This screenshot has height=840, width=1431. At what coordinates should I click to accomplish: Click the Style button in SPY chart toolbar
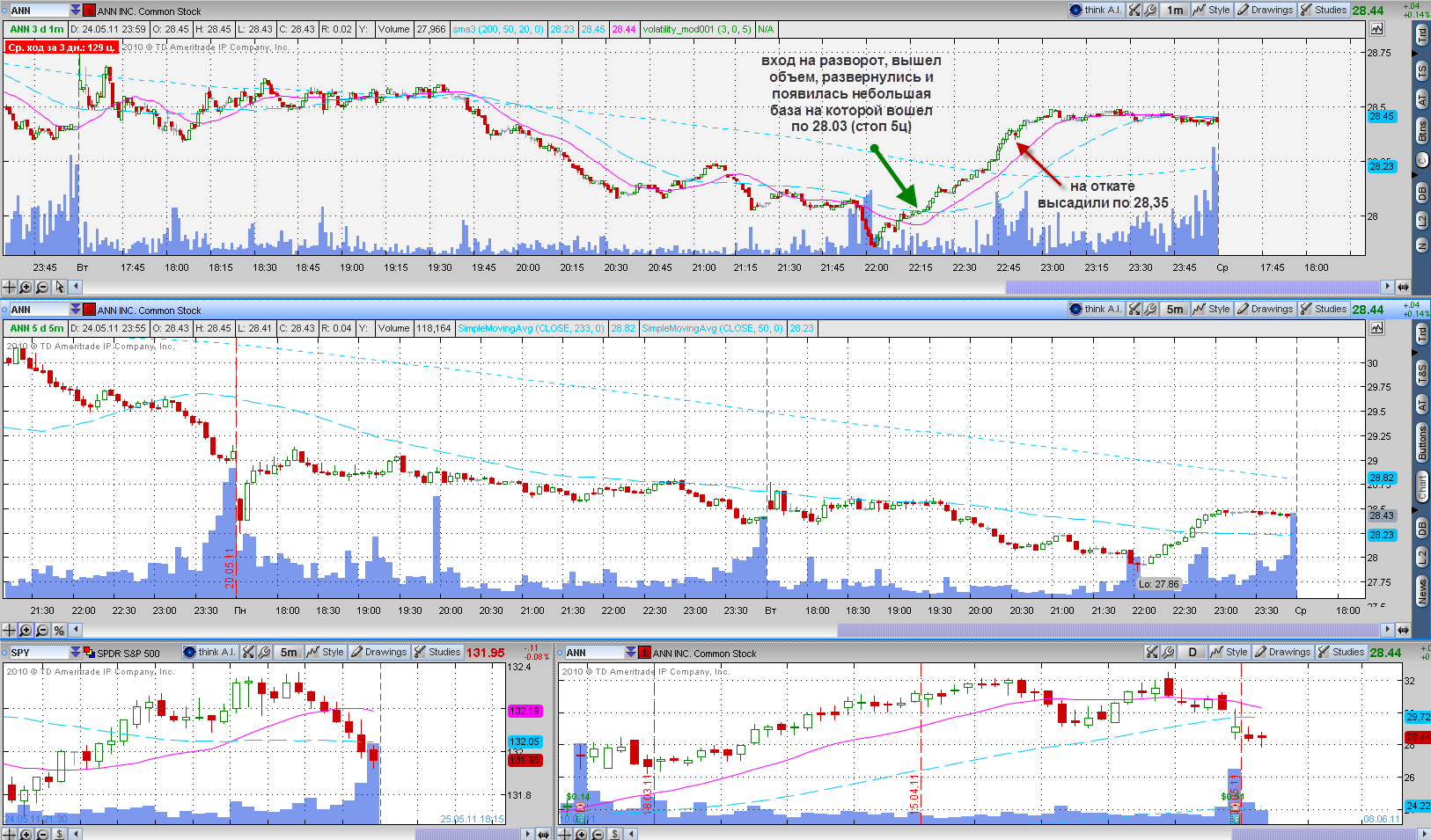326,653
